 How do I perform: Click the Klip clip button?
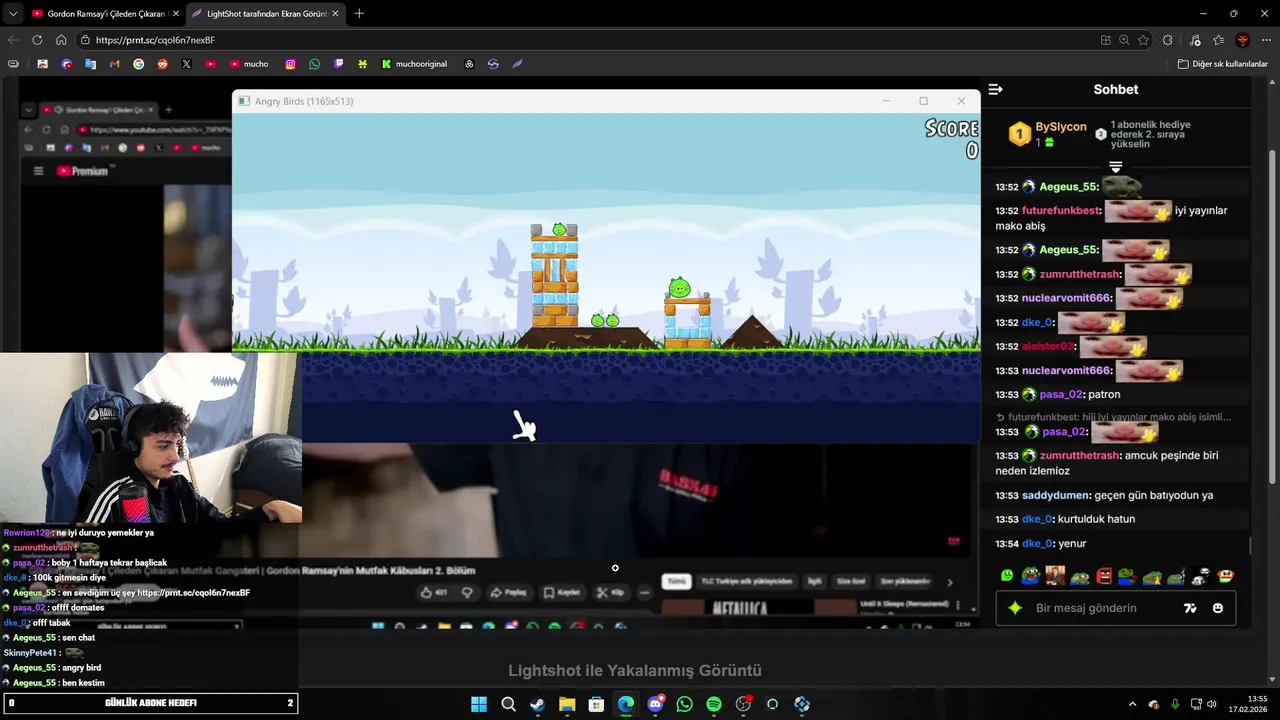pos(610,592)
